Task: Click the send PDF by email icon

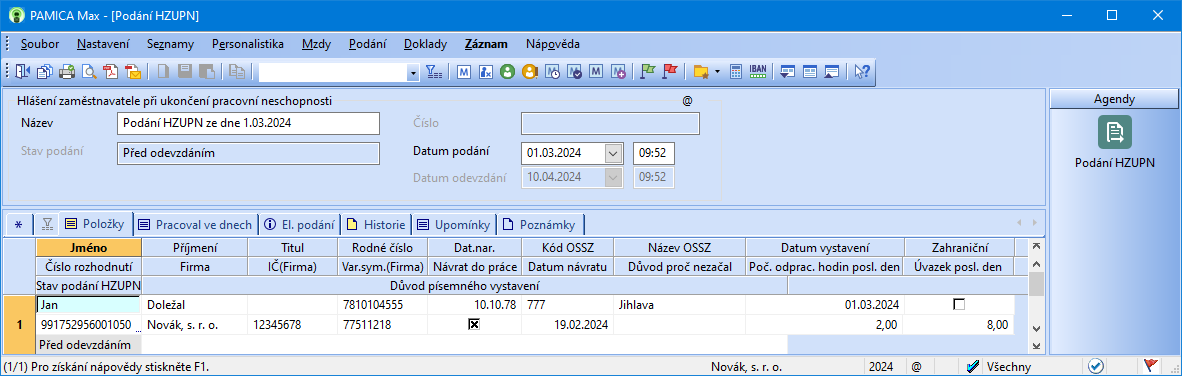Action: [133, 72]
